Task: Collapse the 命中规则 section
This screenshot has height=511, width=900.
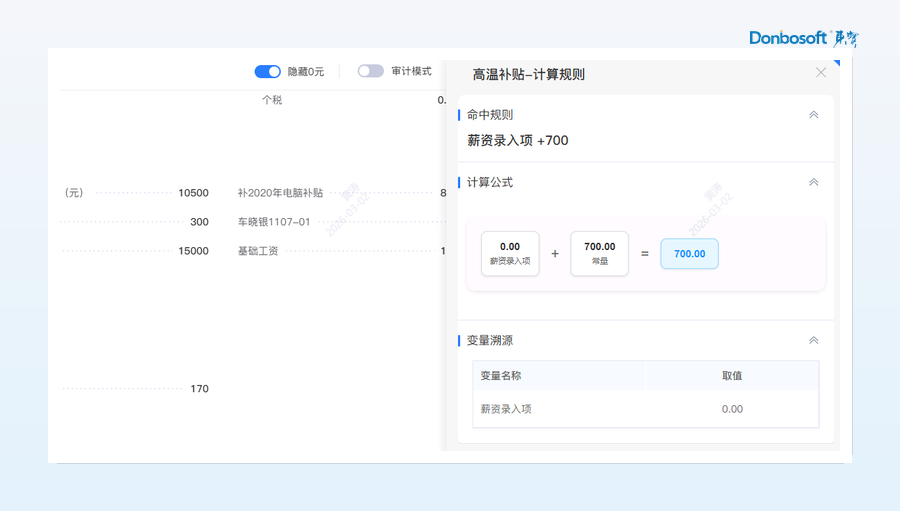Action: 813,115
